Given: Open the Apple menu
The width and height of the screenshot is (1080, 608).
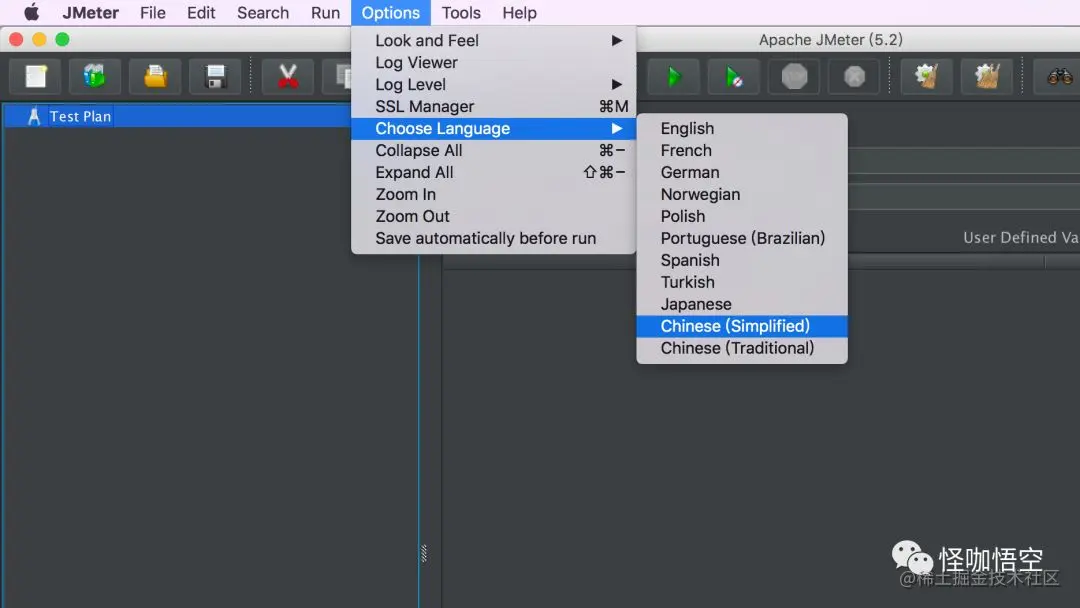Looking at the screenshot, I should (31, 12).
